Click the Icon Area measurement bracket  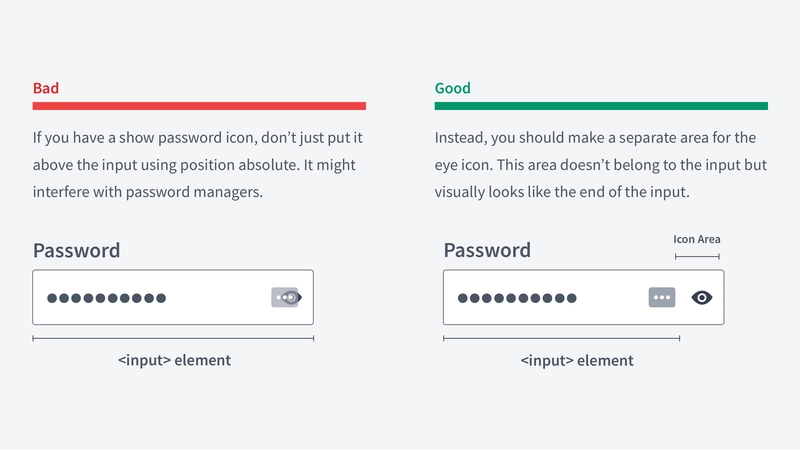click(x=697, y=257)
